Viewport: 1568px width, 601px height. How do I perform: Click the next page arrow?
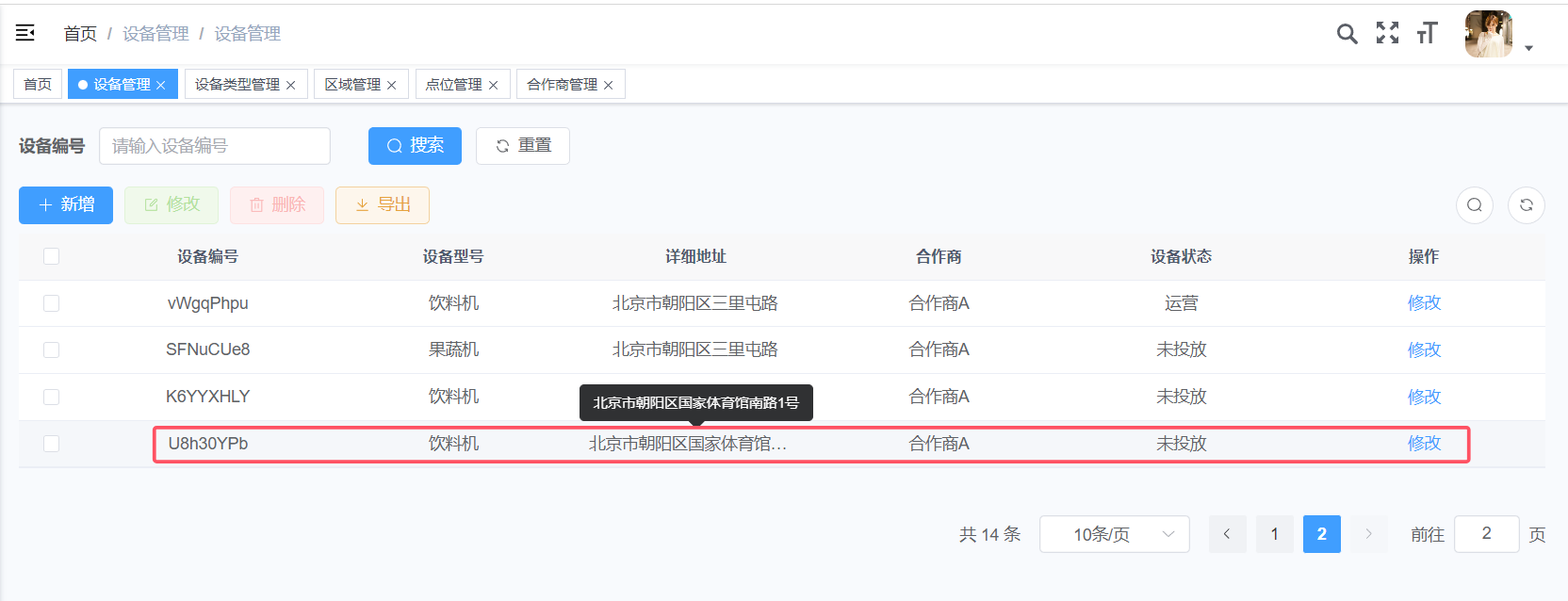[1369, 534]
